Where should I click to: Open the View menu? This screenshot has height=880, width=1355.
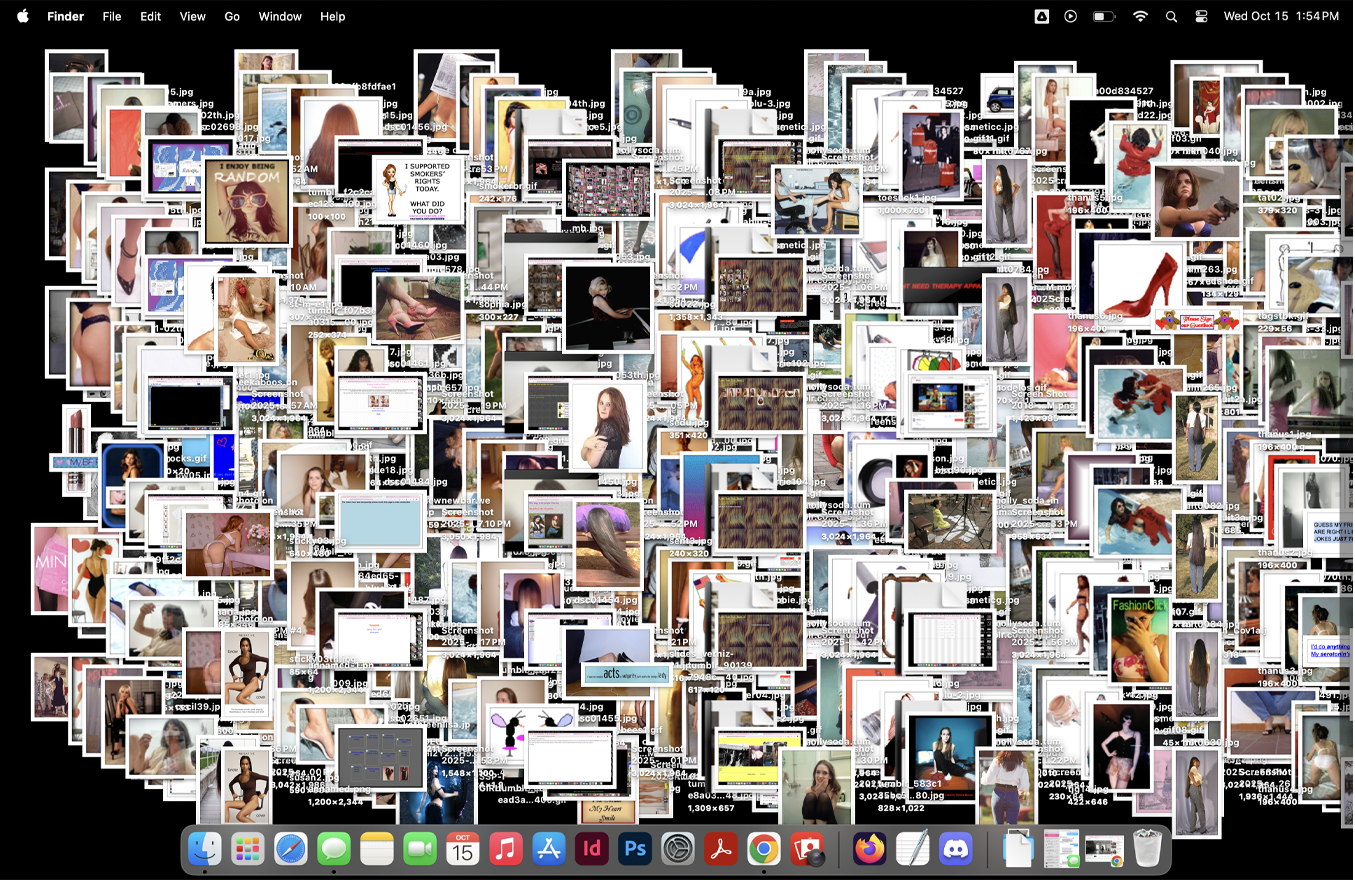click(192, 16)
